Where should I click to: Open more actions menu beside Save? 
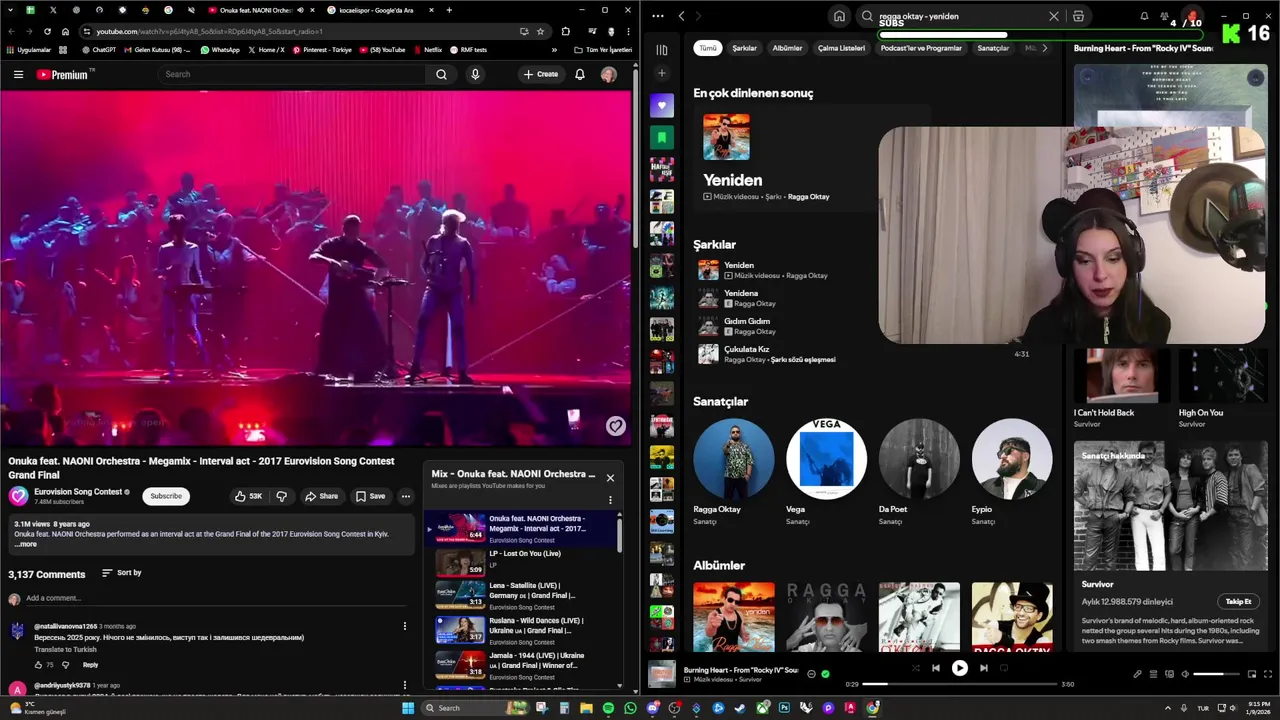click(x=405, y=496)
